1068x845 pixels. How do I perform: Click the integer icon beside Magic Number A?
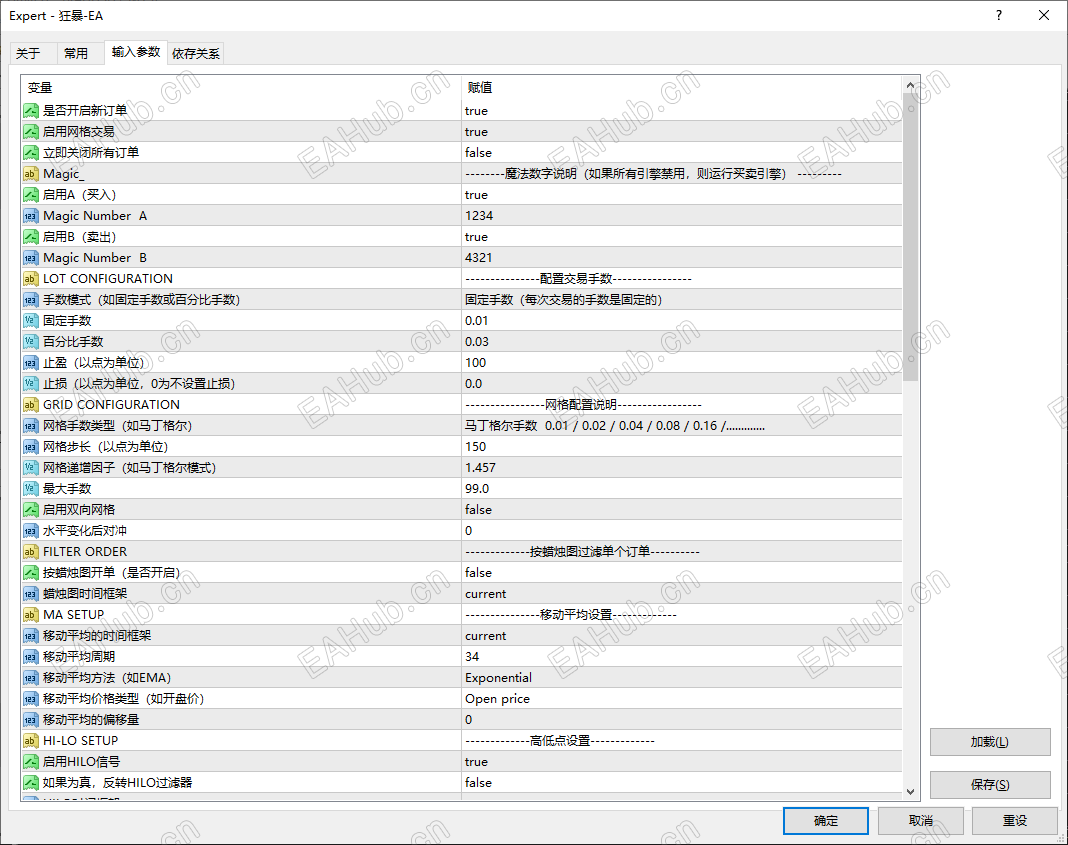tap(31, 215)
